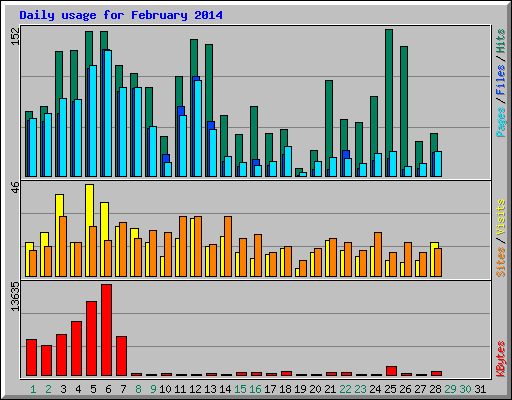Viewport: 512px width, 400px height.
Task: Select day label "13" on the bottom axis
Action: click(210, 389)
